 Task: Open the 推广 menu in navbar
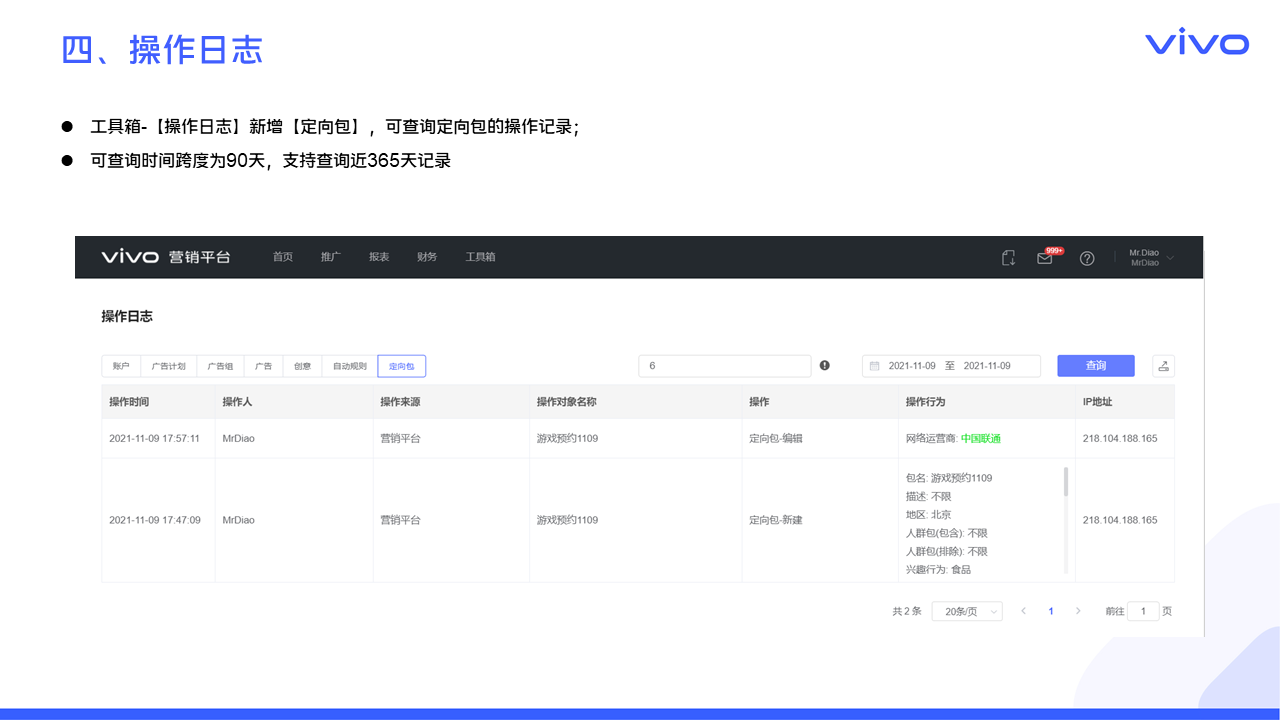(331, 257)
